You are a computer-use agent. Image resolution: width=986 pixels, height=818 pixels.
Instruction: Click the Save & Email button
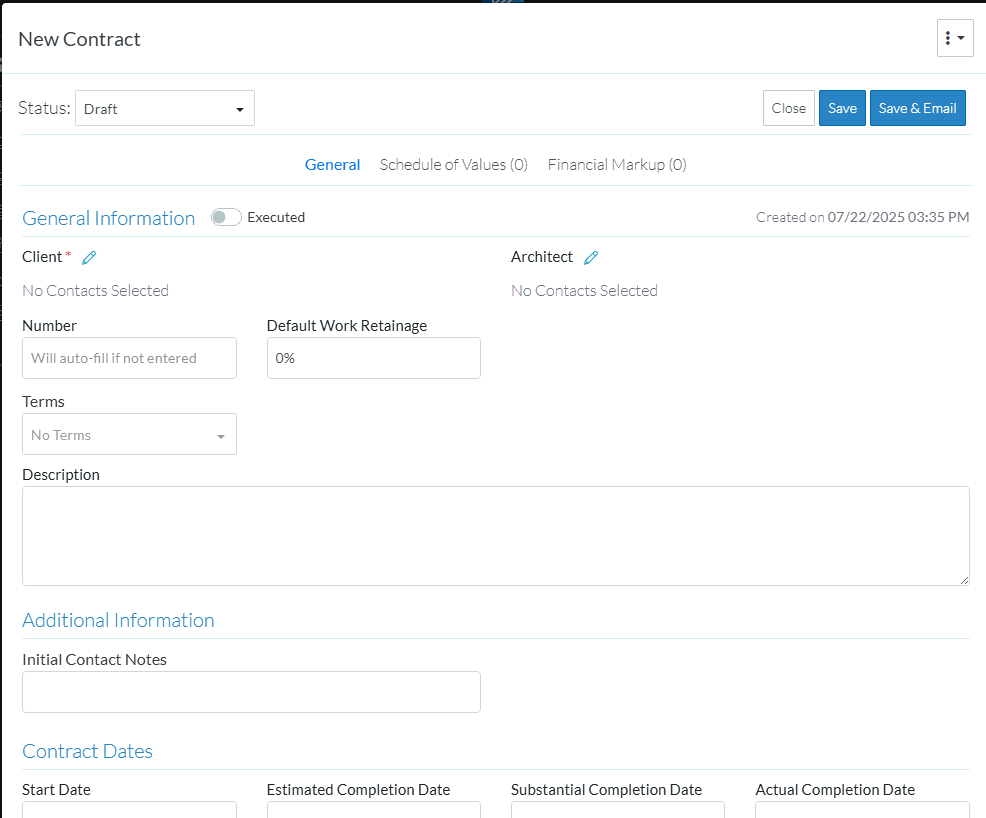click(x=917, y=109)
